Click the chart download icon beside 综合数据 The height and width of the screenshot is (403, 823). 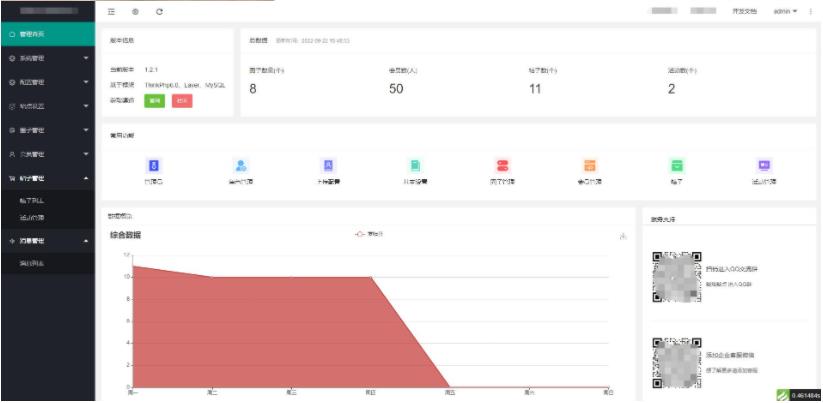click(623, 236)
